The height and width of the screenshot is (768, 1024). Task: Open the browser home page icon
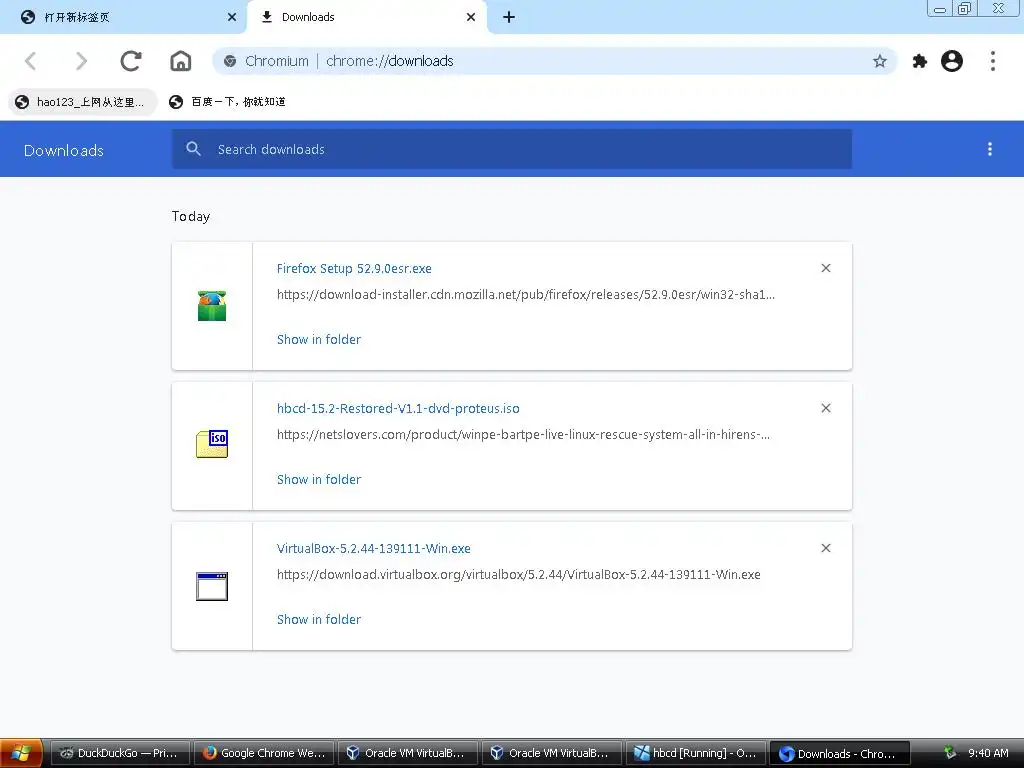coord(181,61)
